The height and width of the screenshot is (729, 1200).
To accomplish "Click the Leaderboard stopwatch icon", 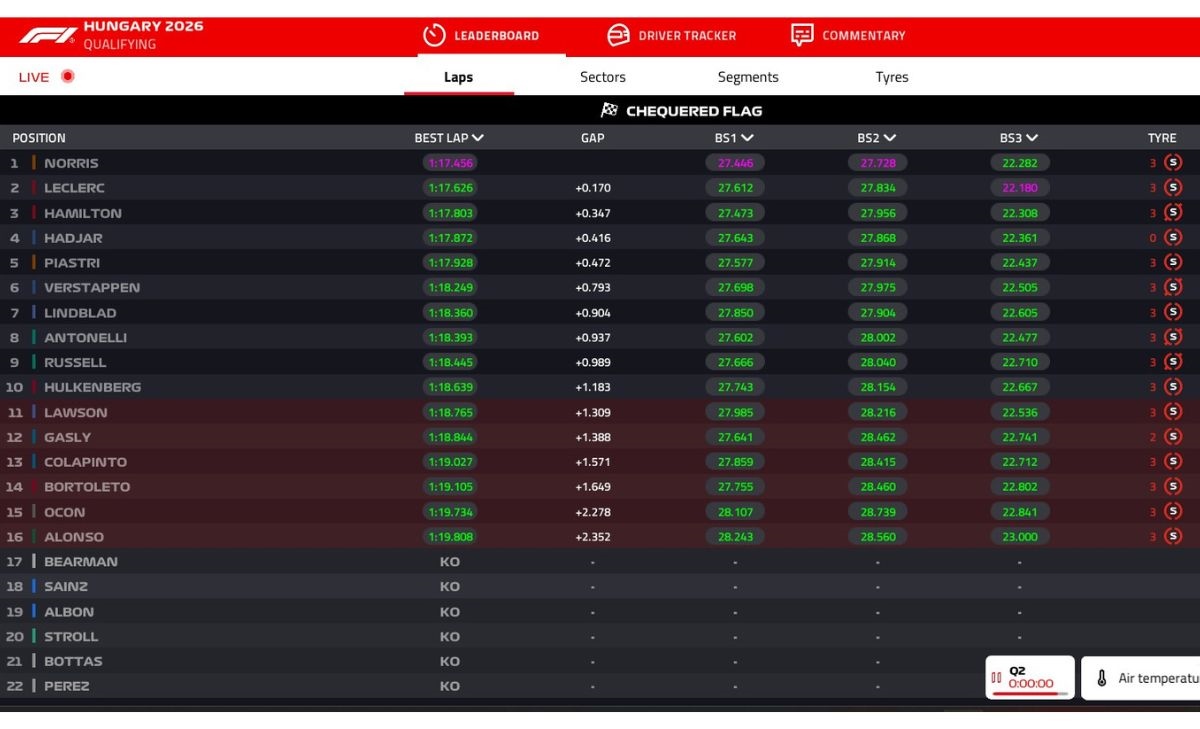I will click(x=433, y=35).
